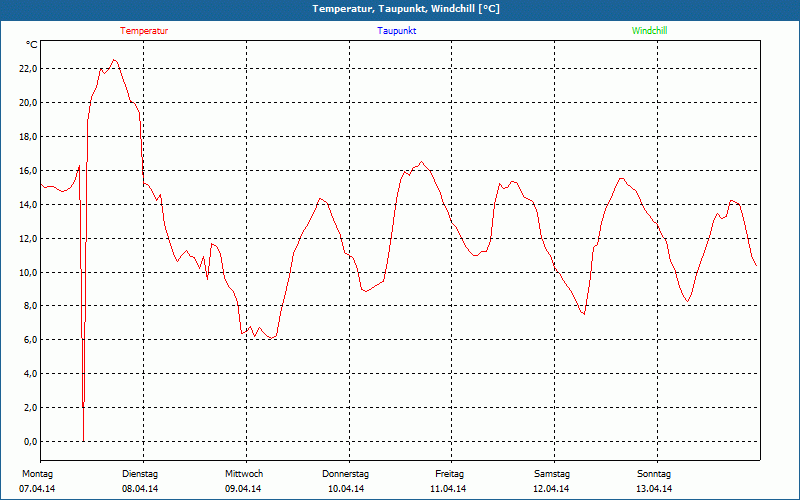Click the 12,0 y-axis value

point(29,238)
